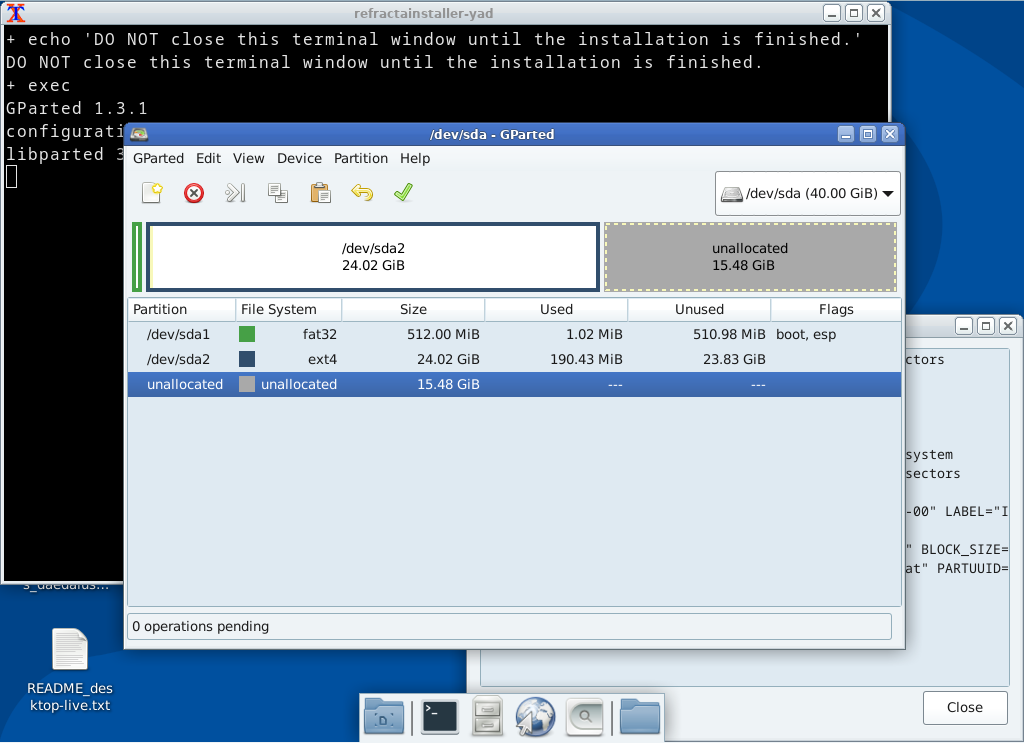Click the Paste partition clipboard icon
Image resolution: width=1024 pixels, height=743 pixels.
click(x=320, y=193)
